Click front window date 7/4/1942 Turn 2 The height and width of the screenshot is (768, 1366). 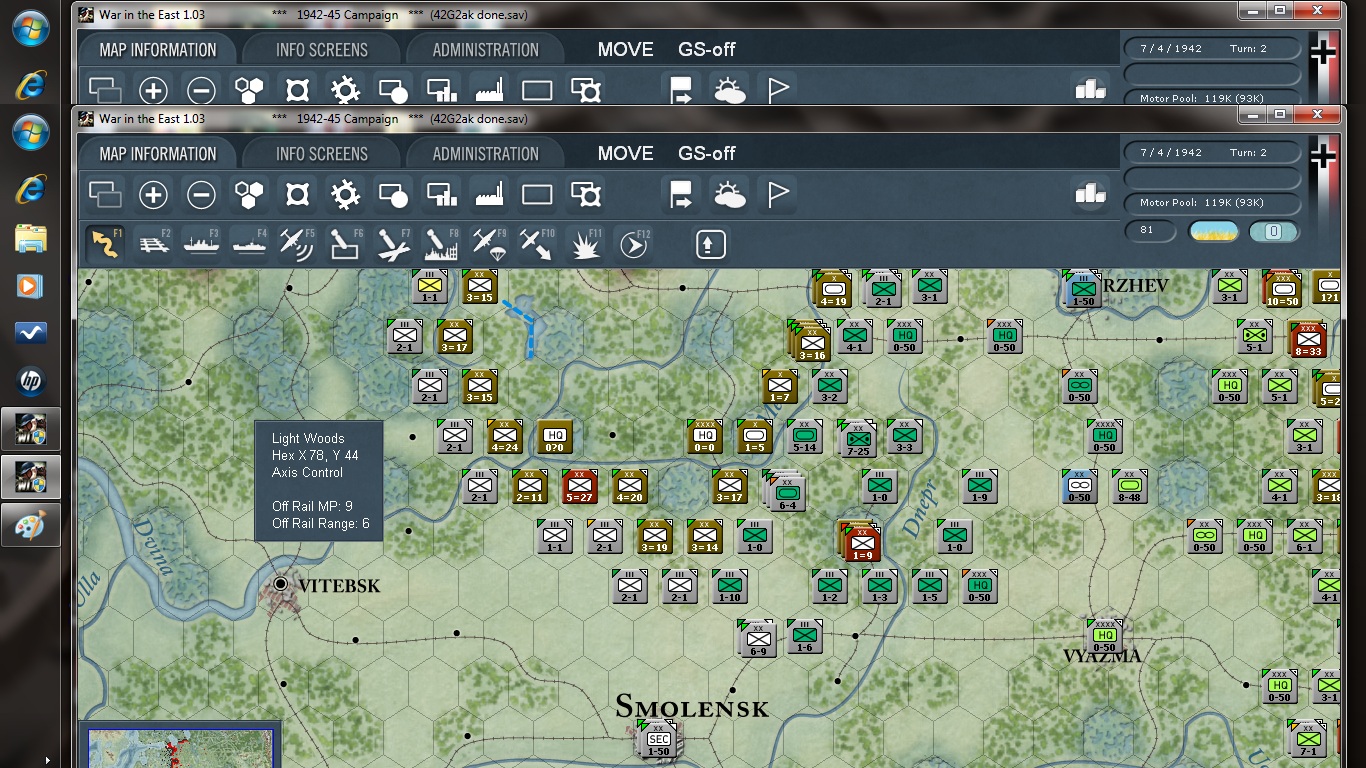point(1213,153)
